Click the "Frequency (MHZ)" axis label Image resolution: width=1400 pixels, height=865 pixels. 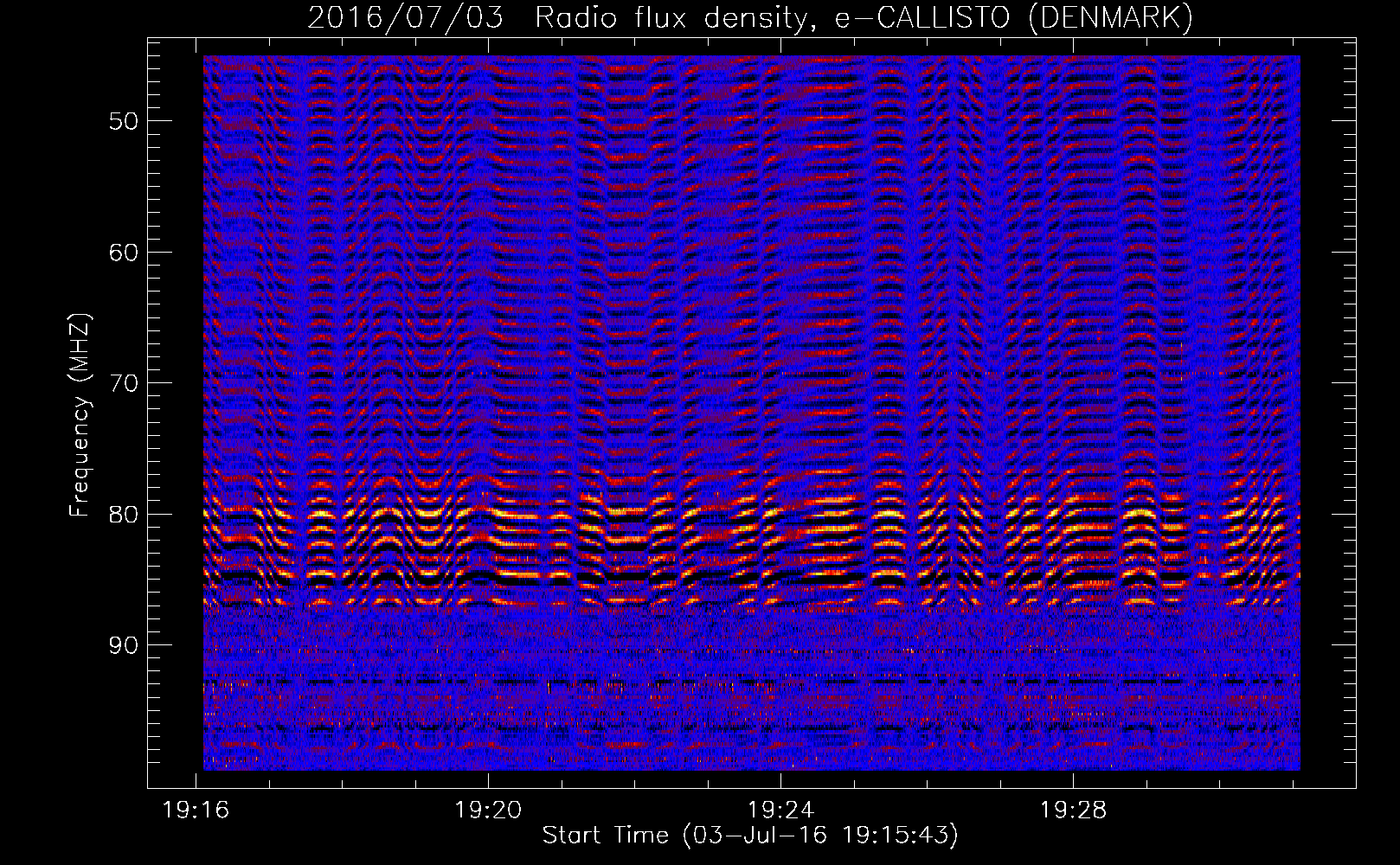click(x=80, y=415)
